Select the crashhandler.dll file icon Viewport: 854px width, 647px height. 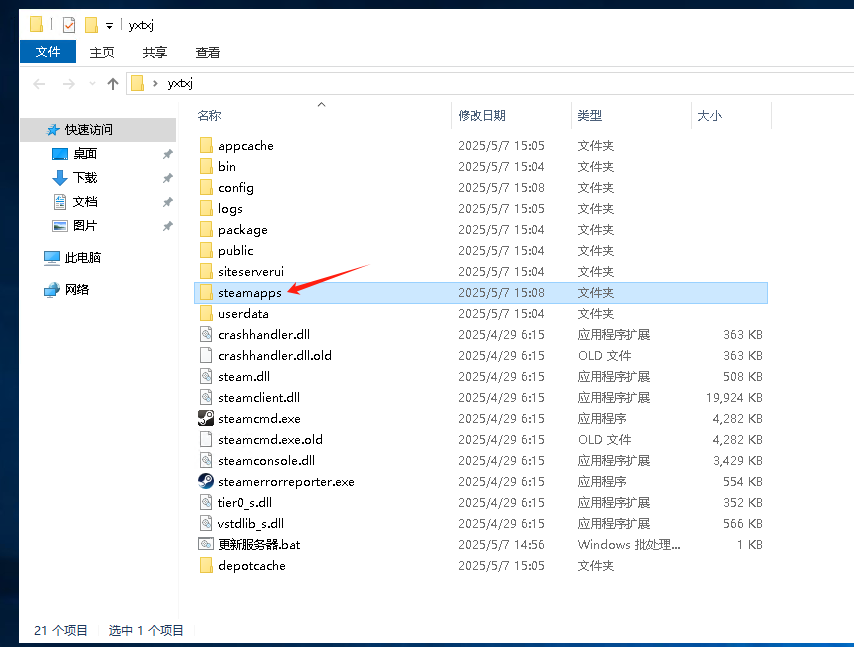click(206, 334)
